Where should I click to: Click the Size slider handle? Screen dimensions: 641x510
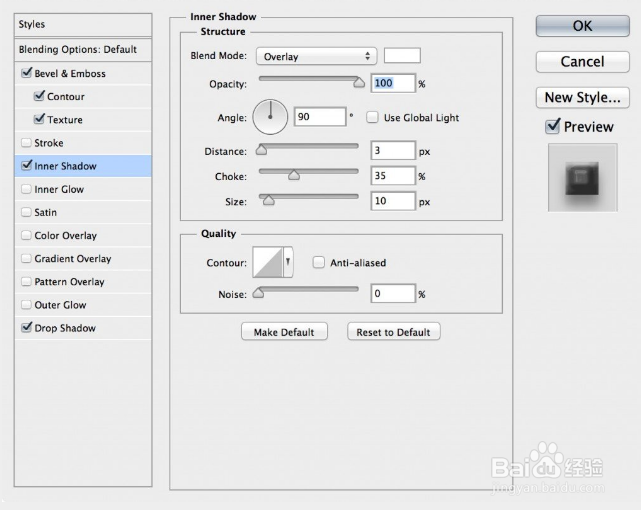pyautogui.click(x=269, y=200)
